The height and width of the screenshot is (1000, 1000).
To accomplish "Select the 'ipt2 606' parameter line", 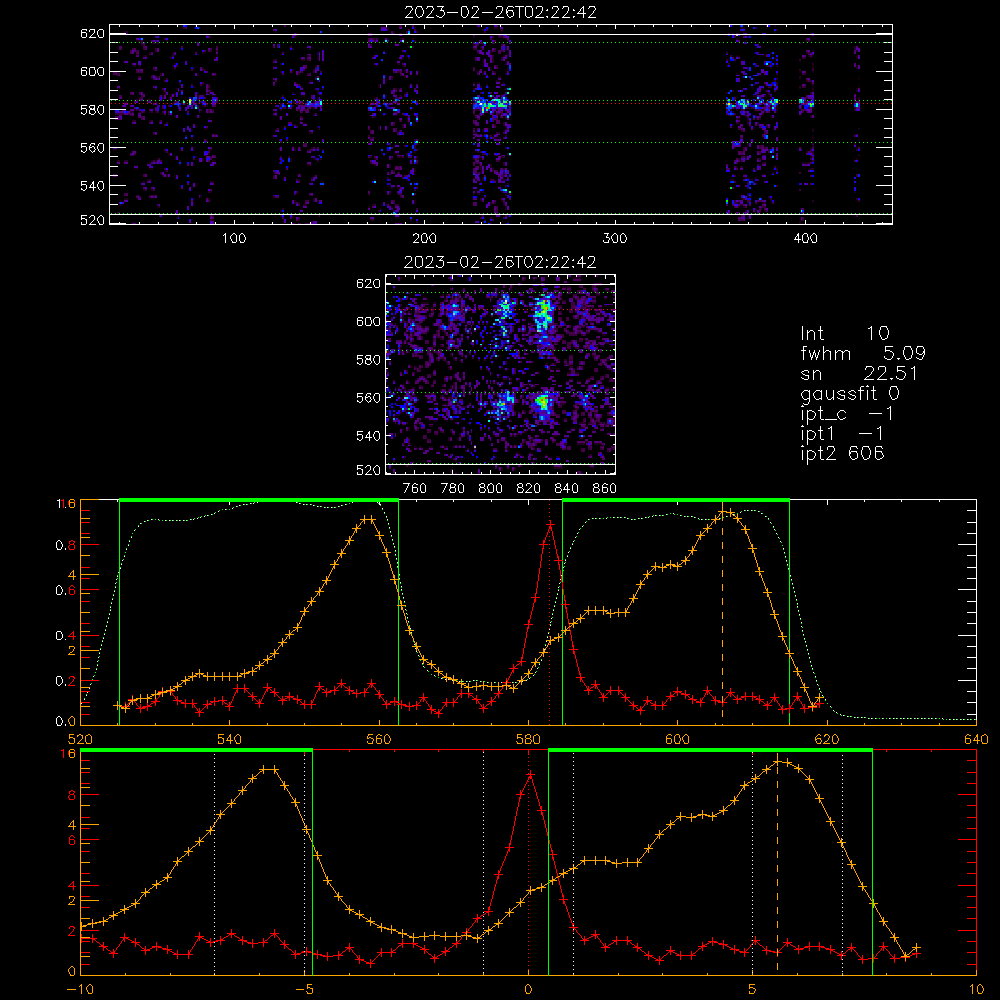I will [x=842, y=453].
